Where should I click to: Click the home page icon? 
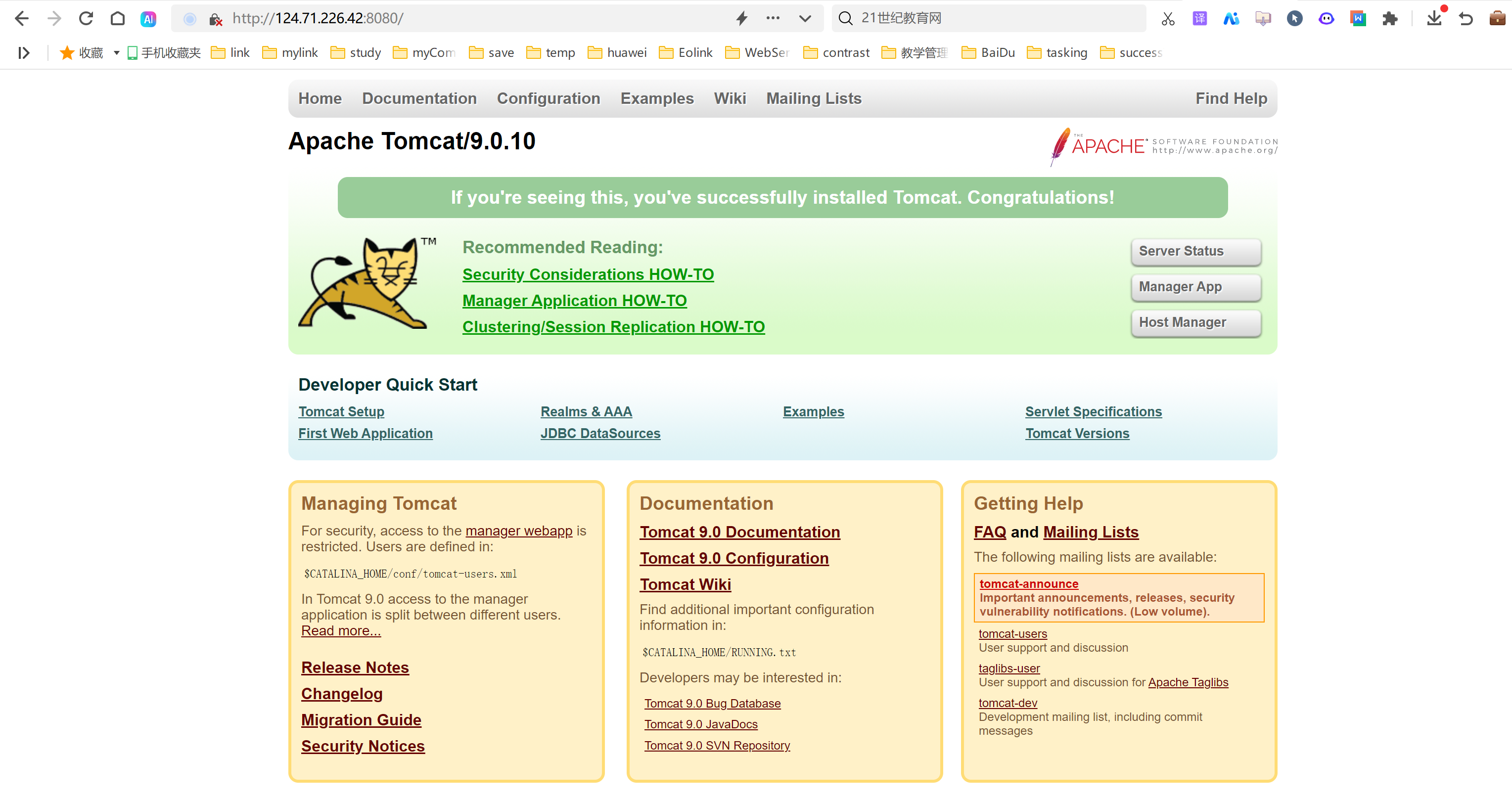117,18
